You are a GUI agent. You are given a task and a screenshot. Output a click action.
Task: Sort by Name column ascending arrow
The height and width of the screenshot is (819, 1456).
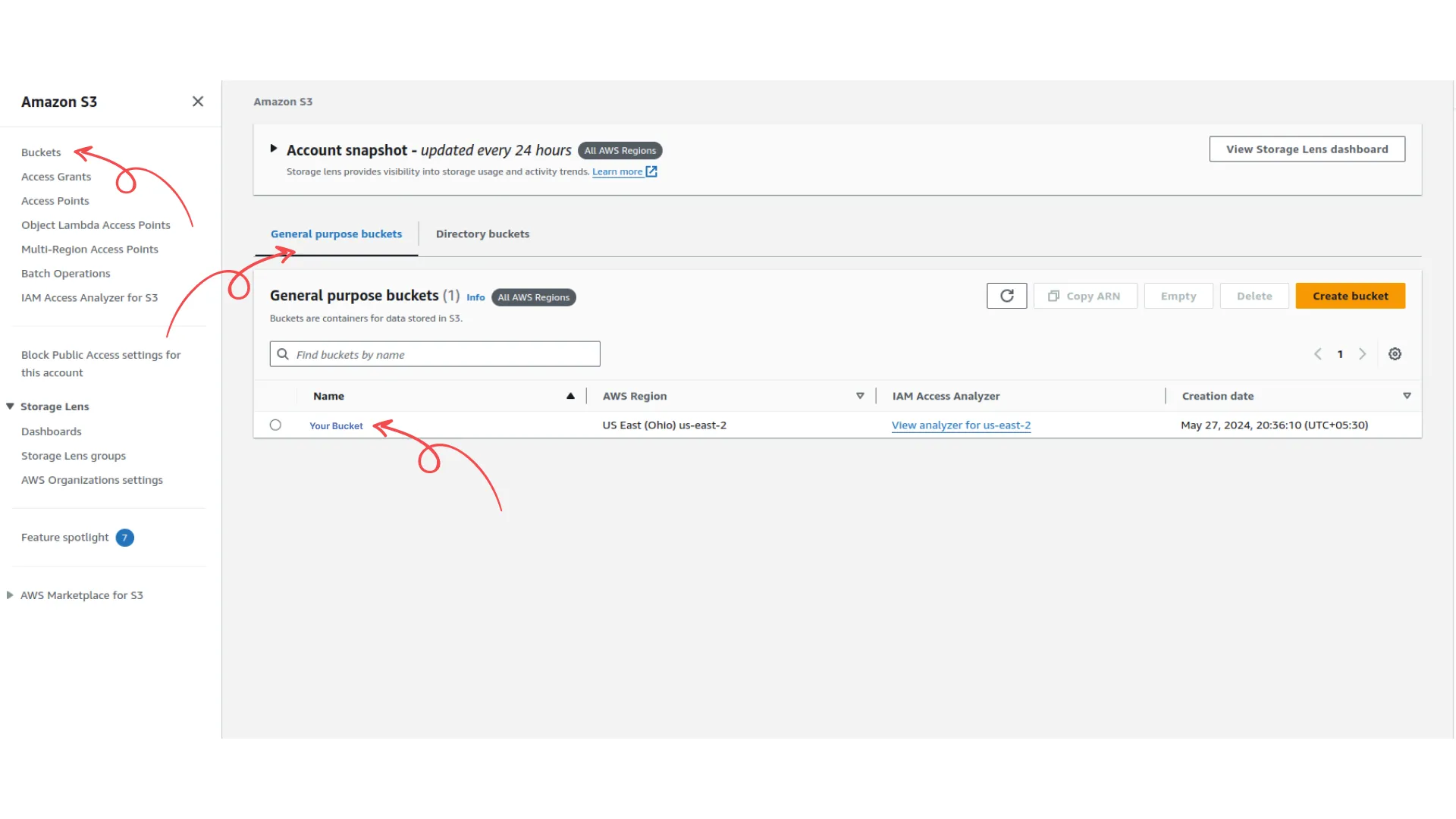pos(570,396)
